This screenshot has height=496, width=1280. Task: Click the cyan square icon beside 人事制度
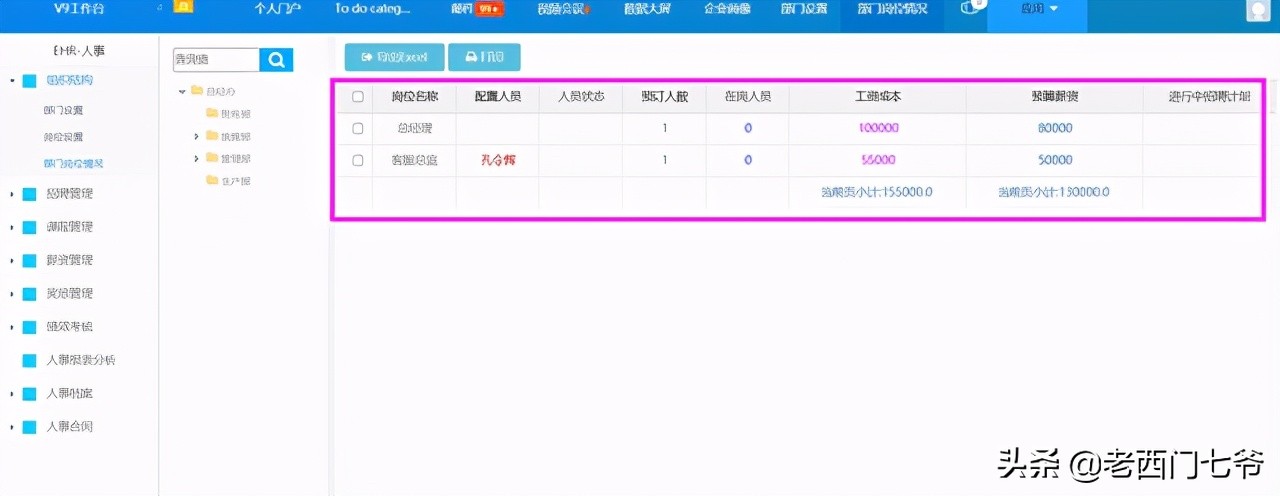coord(29,394)
